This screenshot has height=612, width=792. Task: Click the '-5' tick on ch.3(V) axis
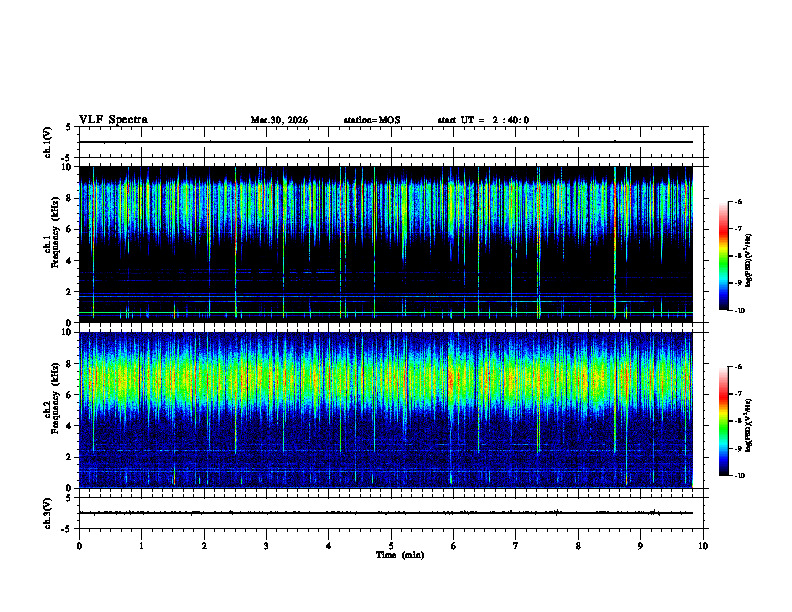click(x=67, y=528)
